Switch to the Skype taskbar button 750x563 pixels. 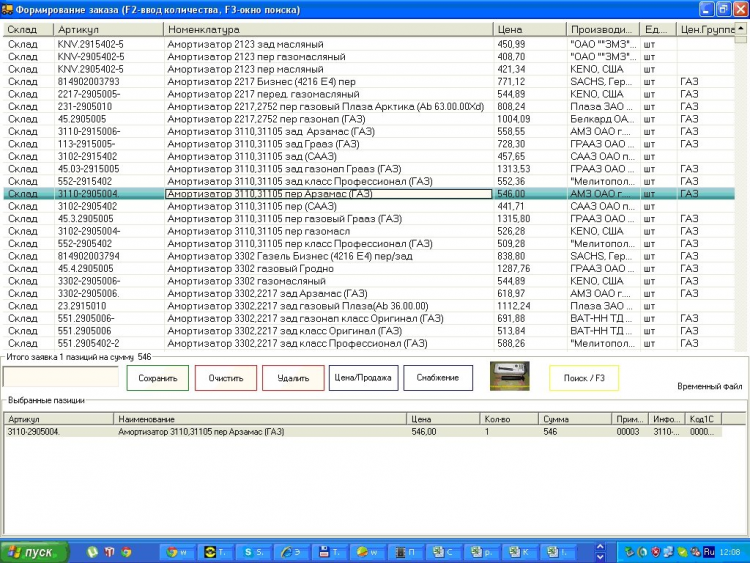pos(254,552)
